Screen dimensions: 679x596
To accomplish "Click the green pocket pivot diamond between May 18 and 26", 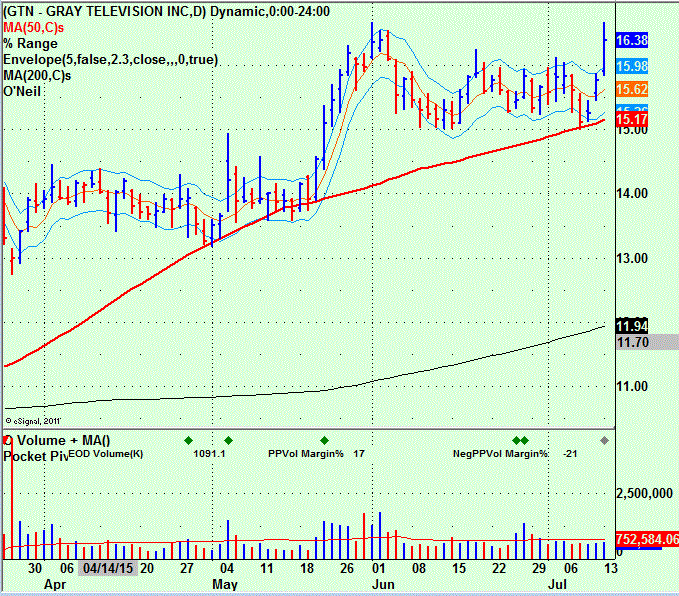I will [x=324, y=441].
